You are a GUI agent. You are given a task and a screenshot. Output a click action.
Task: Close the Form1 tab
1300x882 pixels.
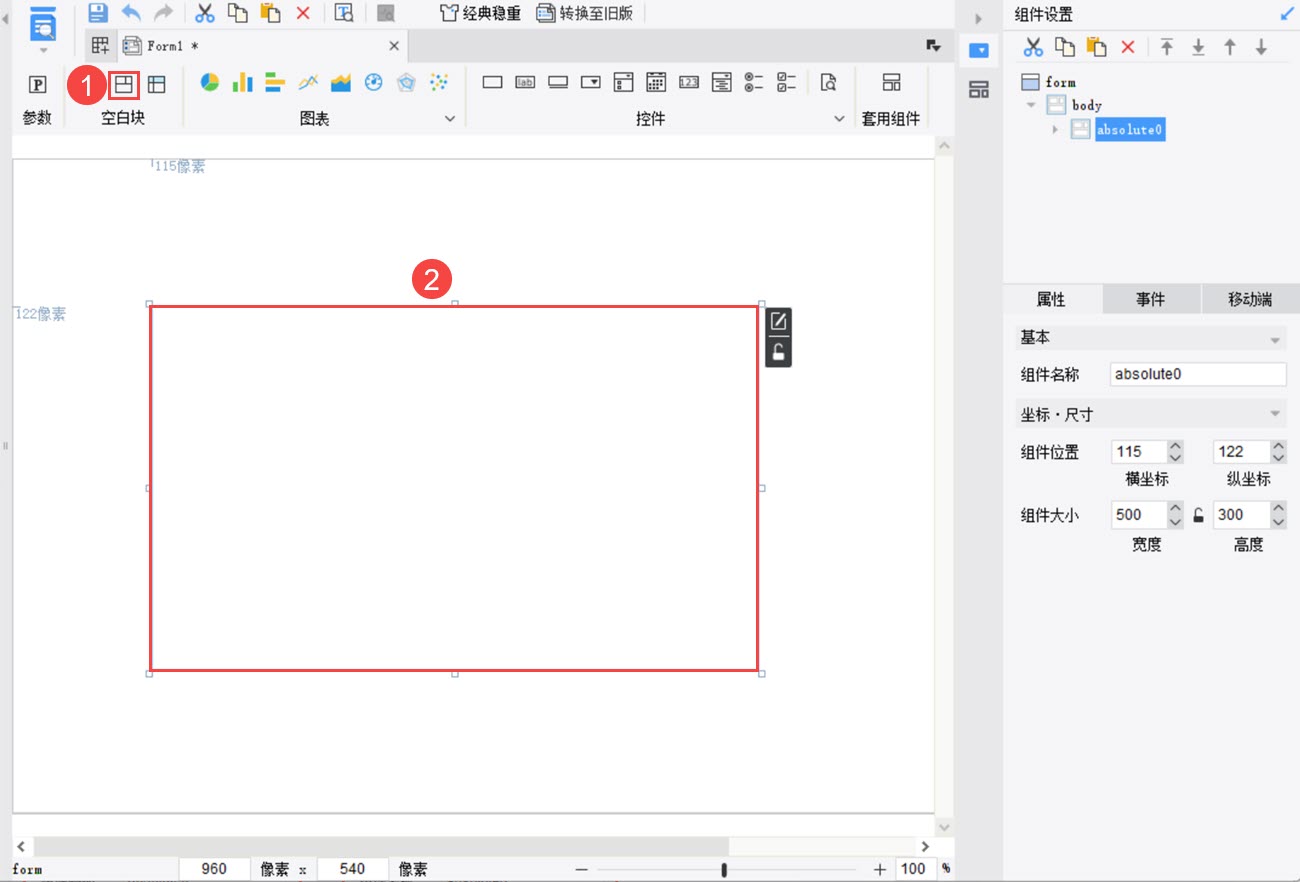click(394, 46)
